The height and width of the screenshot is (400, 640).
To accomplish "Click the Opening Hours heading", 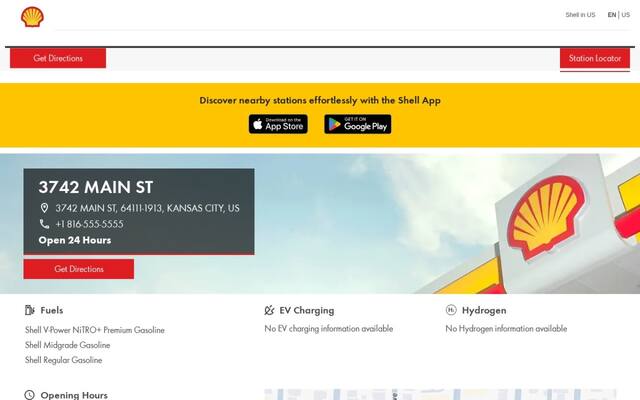I will coord(74,395).
